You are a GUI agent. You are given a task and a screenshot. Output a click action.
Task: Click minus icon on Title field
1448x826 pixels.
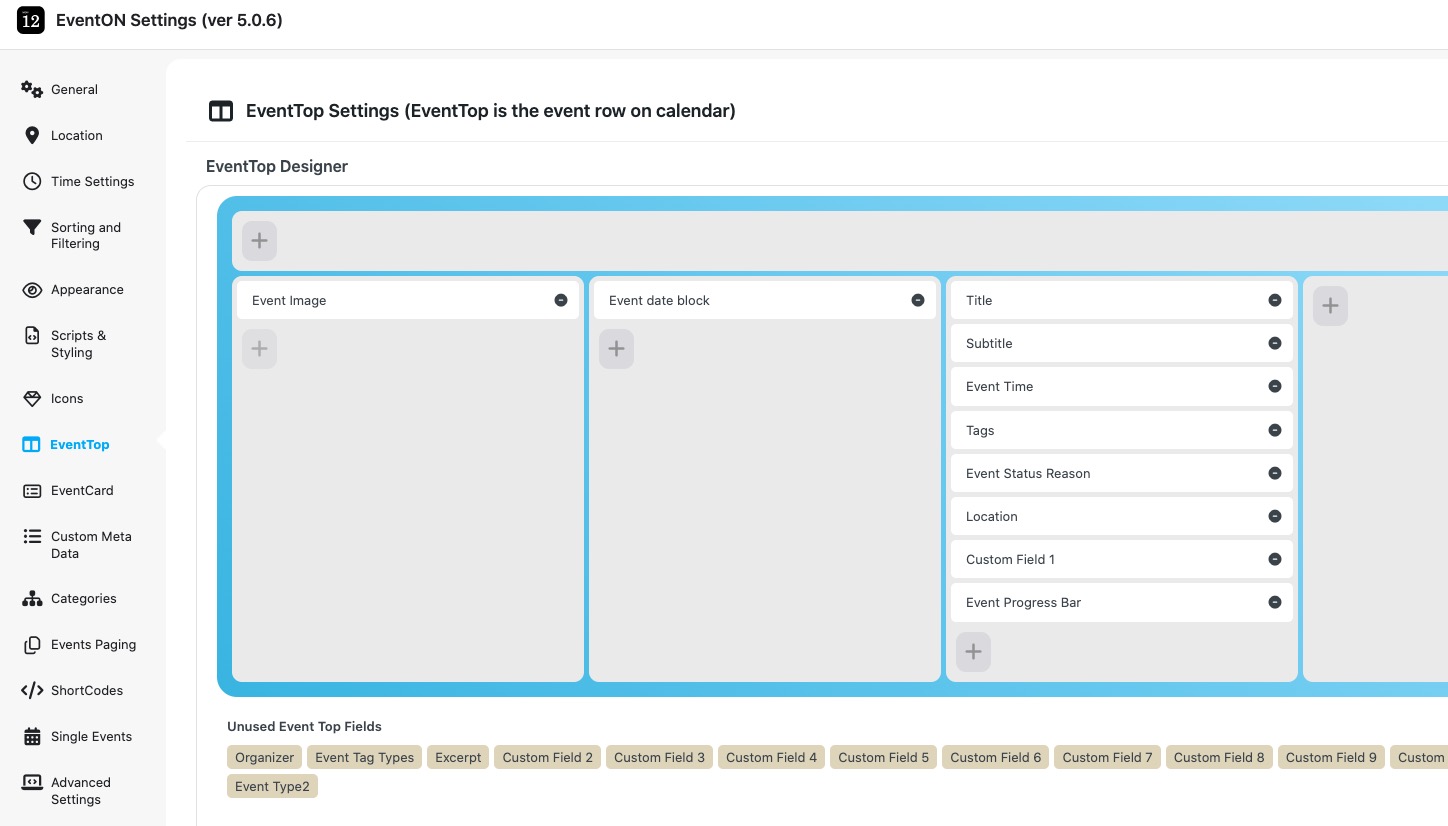(1275, 300)
